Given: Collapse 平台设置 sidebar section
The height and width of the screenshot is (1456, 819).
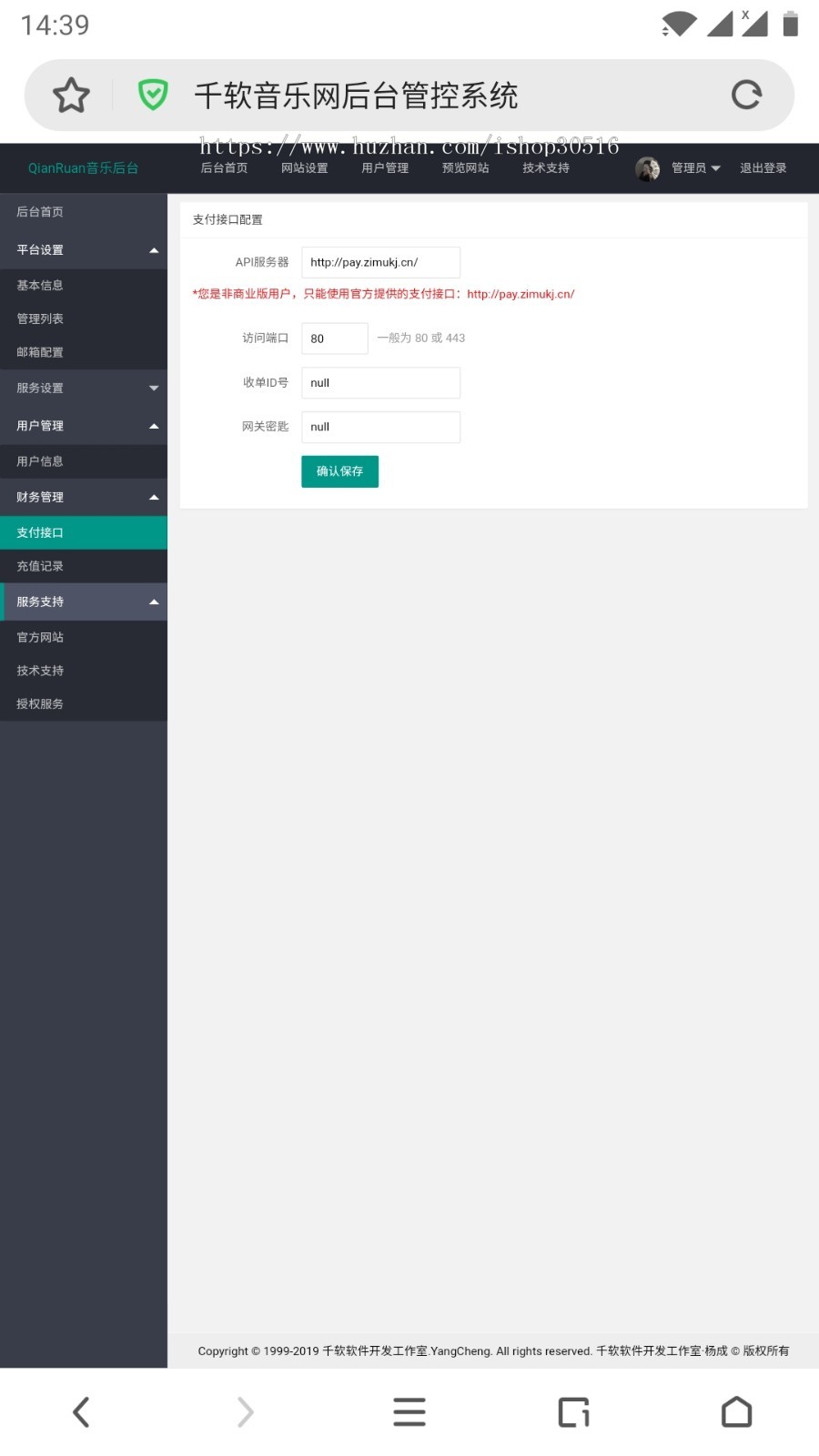Looking at the screenshot, I should [84, 250].
